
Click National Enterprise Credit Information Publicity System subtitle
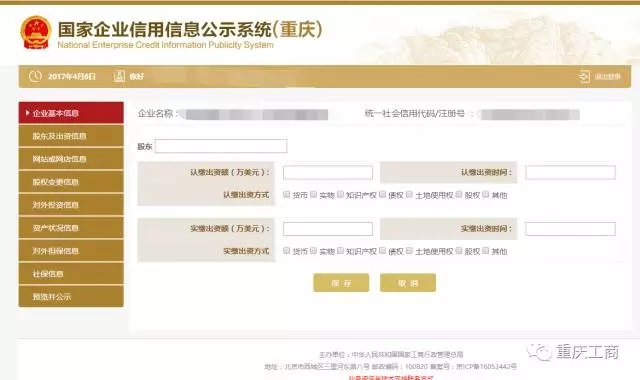tap(166, 45)
